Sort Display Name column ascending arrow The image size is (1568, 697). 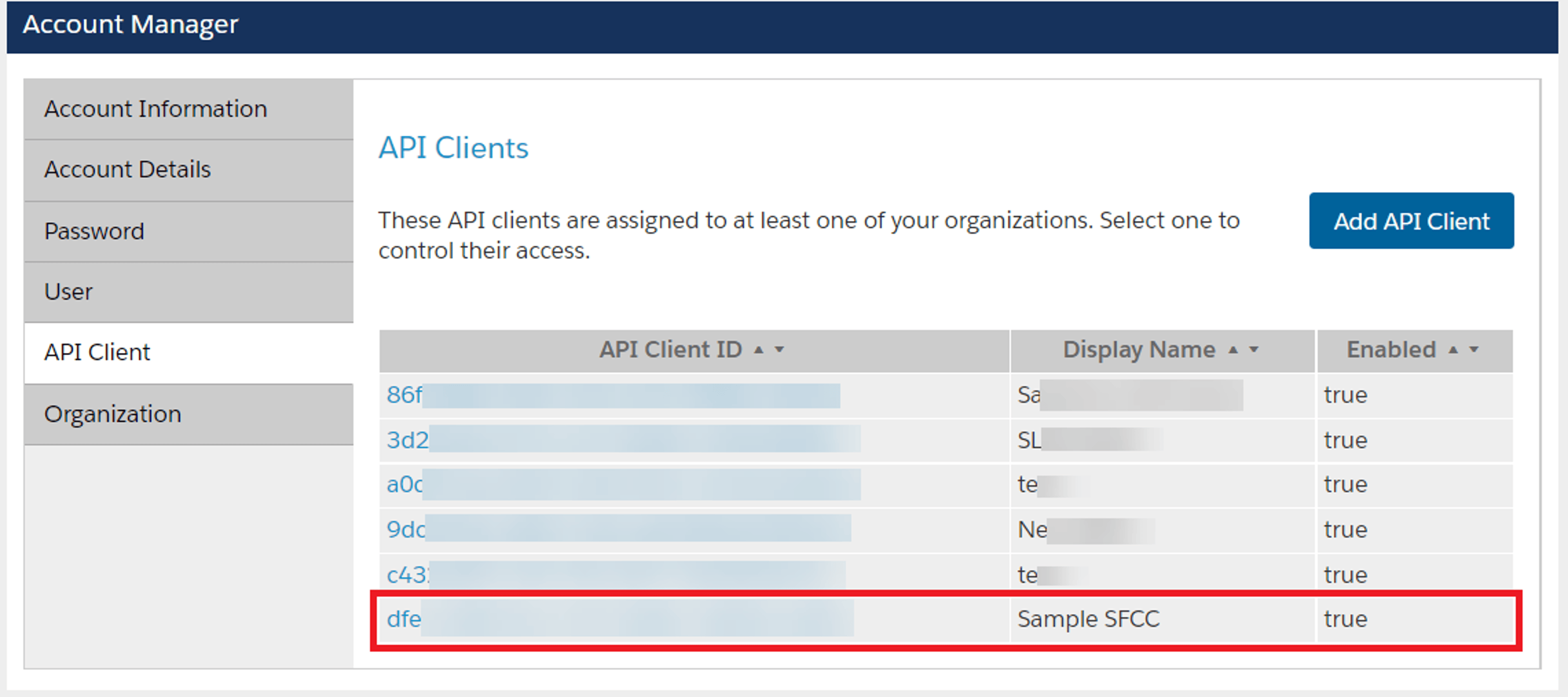pyautogui.click(x=1233, y=350)
